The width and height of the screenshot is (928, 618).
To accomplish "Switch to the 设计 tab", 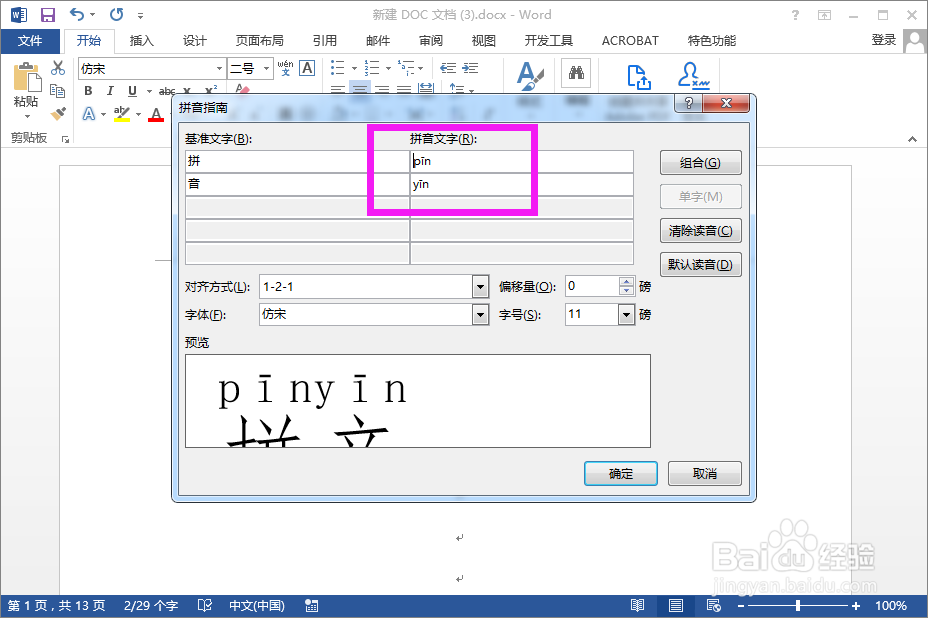I will pyautogui.click(x=195, y=41).
